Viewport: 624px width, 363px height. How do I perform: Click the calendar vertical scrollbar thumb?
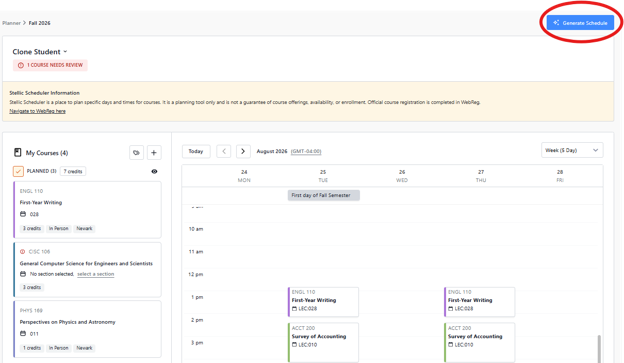tap(599, 349)
